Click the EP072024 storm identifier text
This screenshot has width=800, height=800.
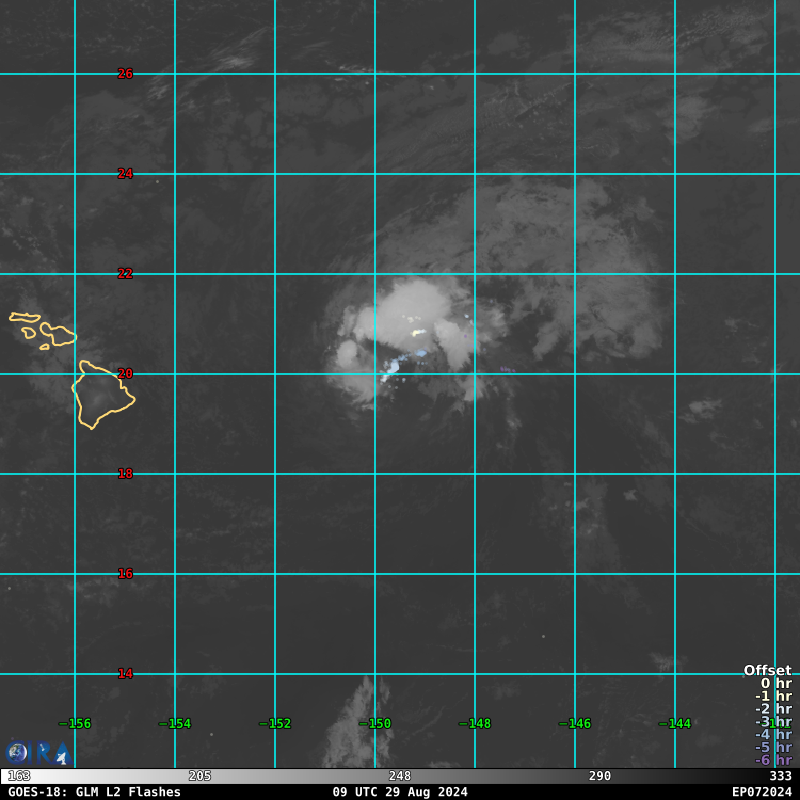point(761,792)
